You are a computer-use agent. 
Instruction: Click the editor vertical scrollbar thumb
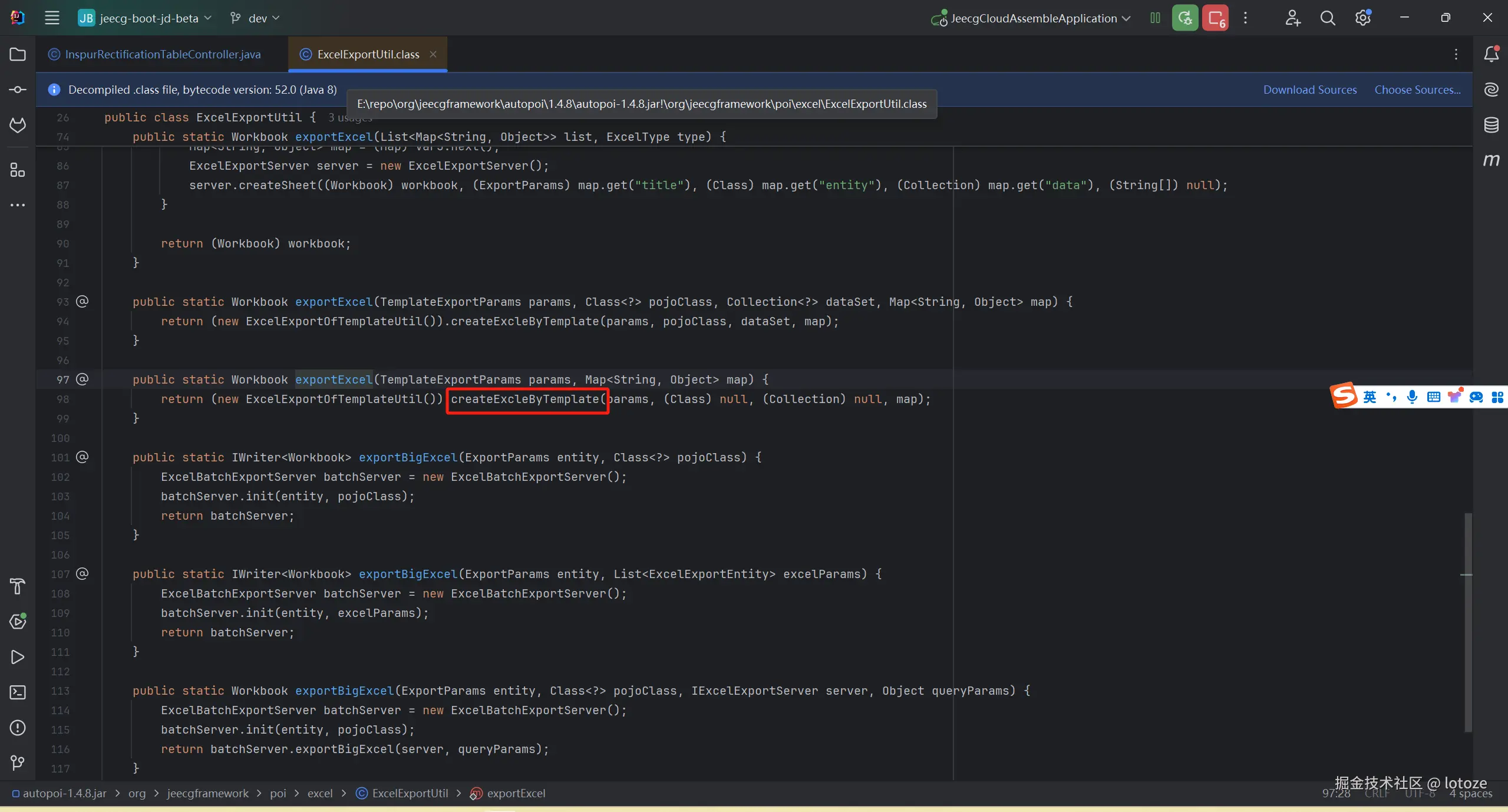tap(1468, 622)
